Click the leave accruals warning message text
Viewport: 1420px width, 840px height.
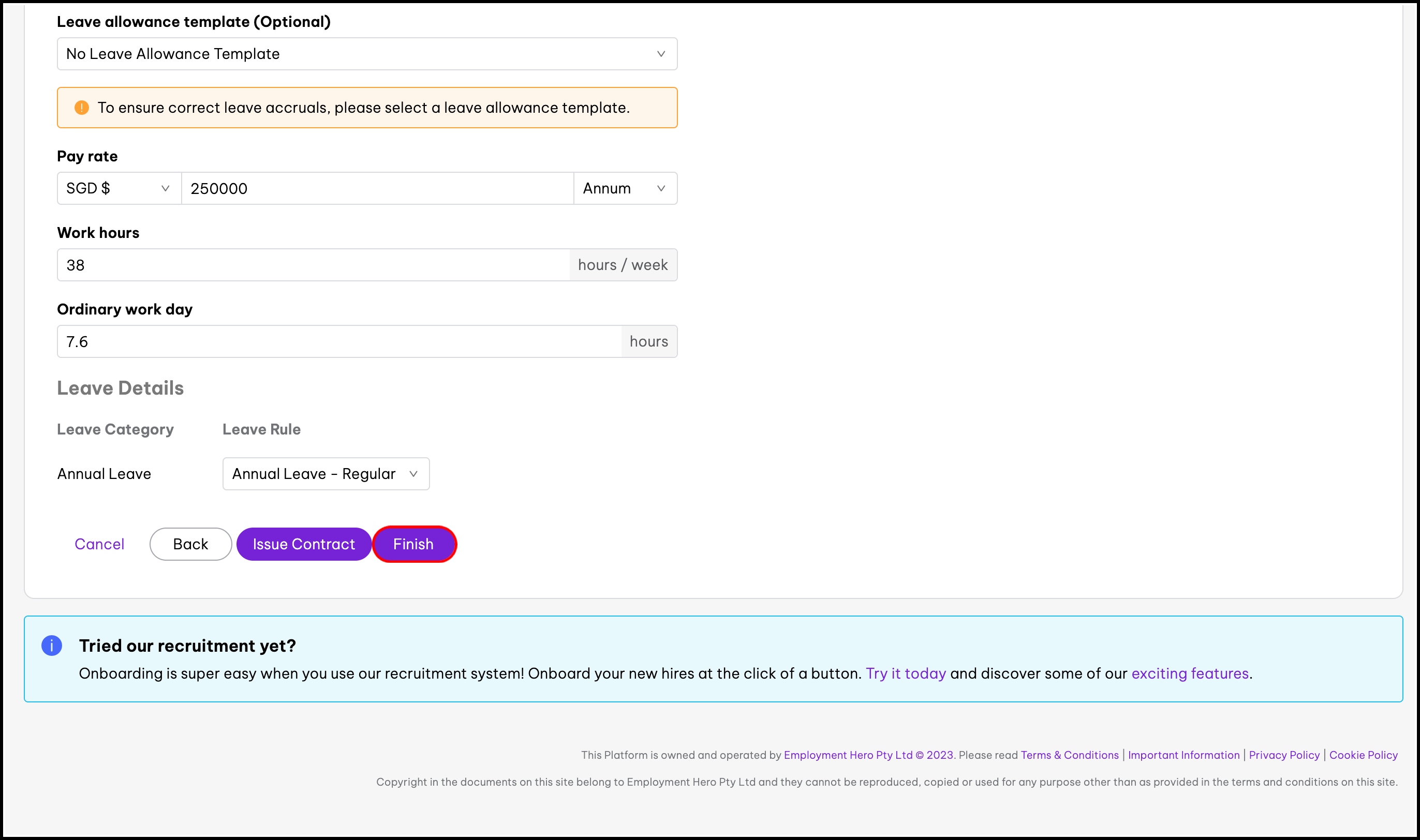(x=363, y=108)
